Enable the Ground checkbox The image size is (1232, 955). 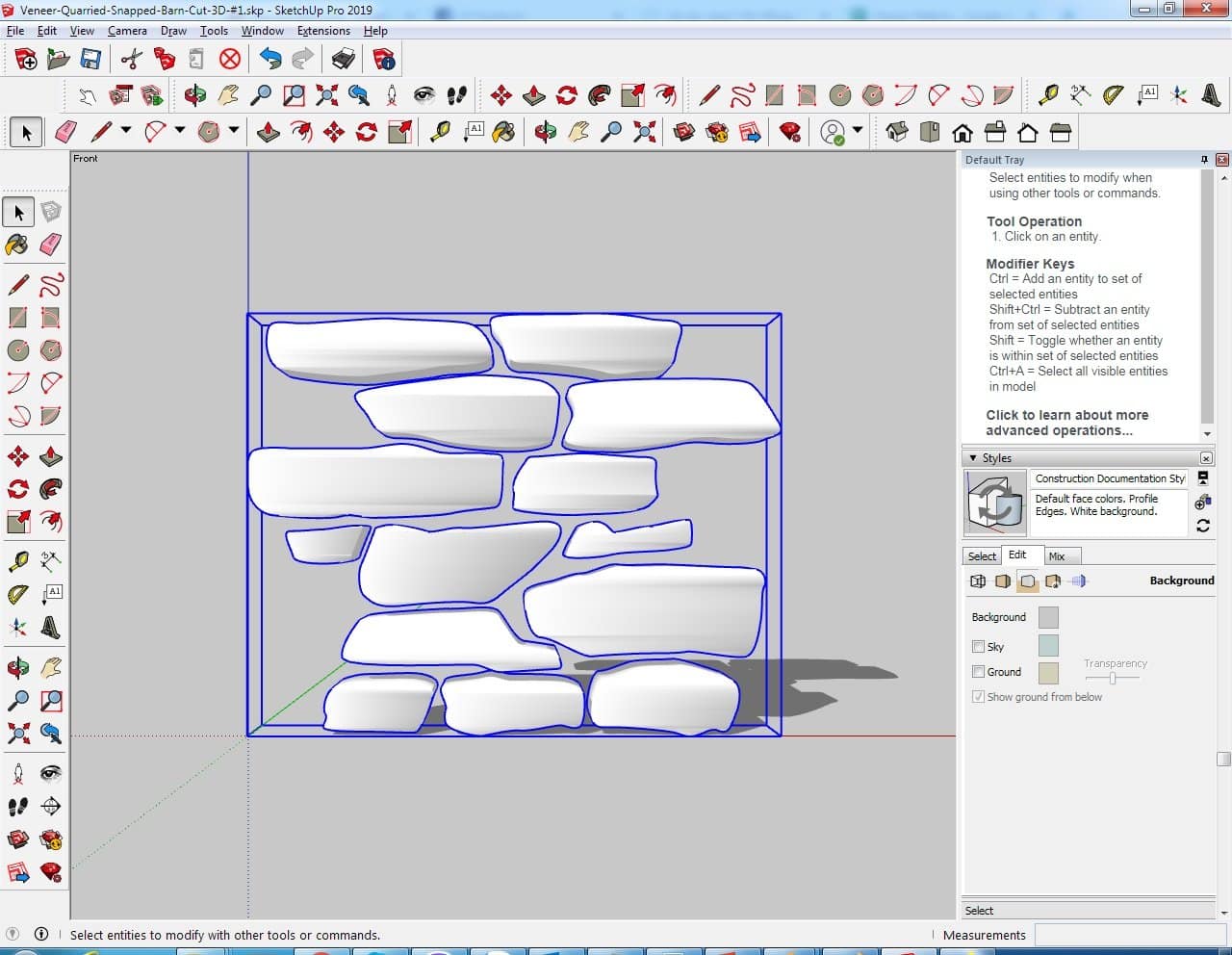(x=978, y=672)
